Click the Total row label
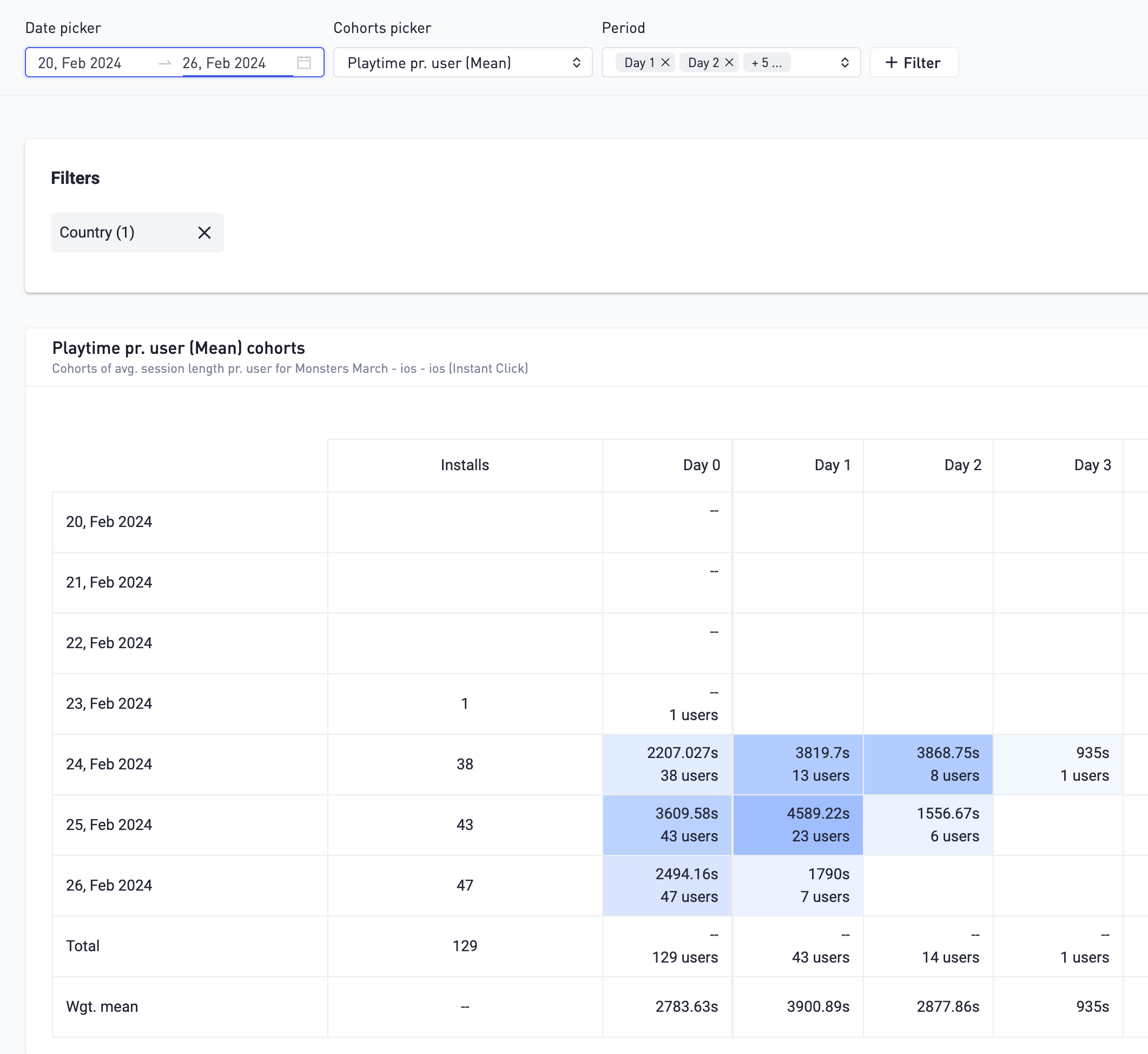1148x1054 pixels. (x=83, y=946)
